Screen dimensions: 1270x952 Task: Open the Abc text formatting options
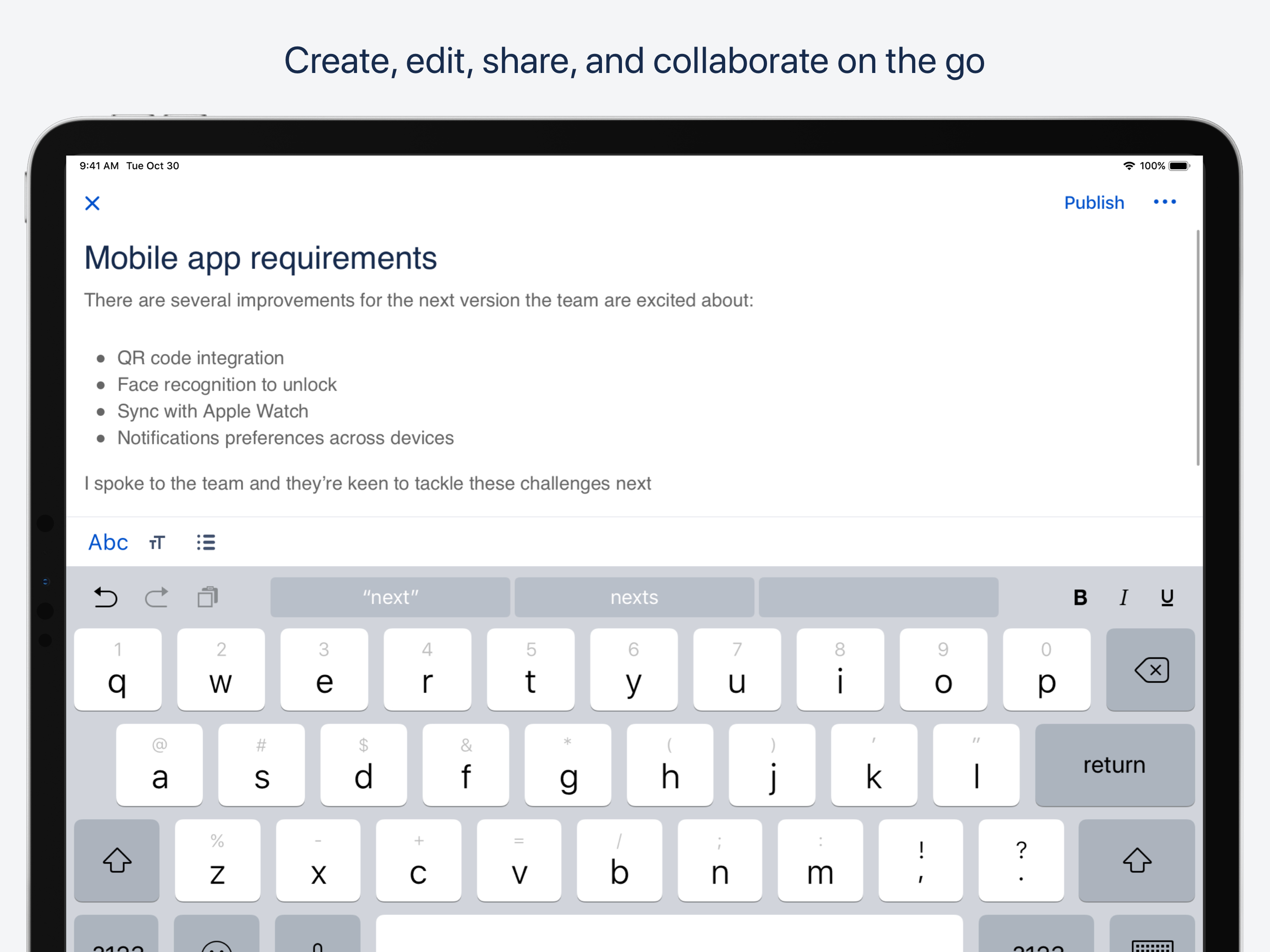108,542
